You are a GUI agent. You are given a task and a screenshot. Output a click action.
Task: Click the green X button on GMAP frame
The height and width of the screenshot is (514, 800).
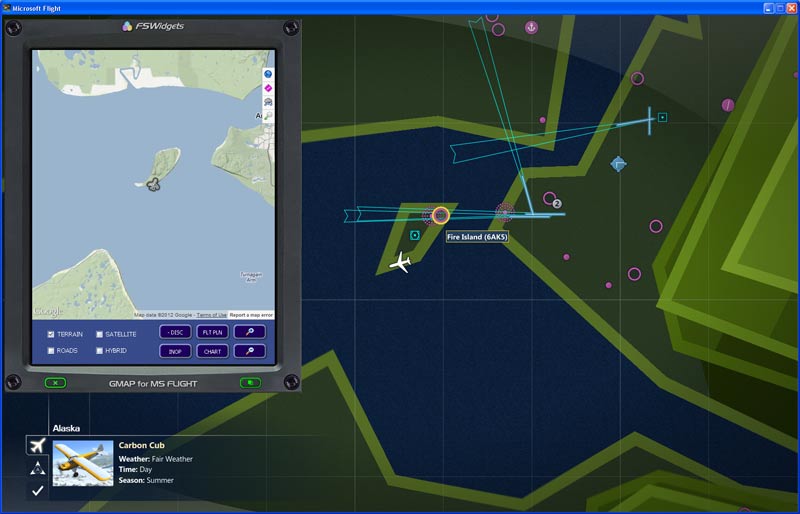point(55,383)
